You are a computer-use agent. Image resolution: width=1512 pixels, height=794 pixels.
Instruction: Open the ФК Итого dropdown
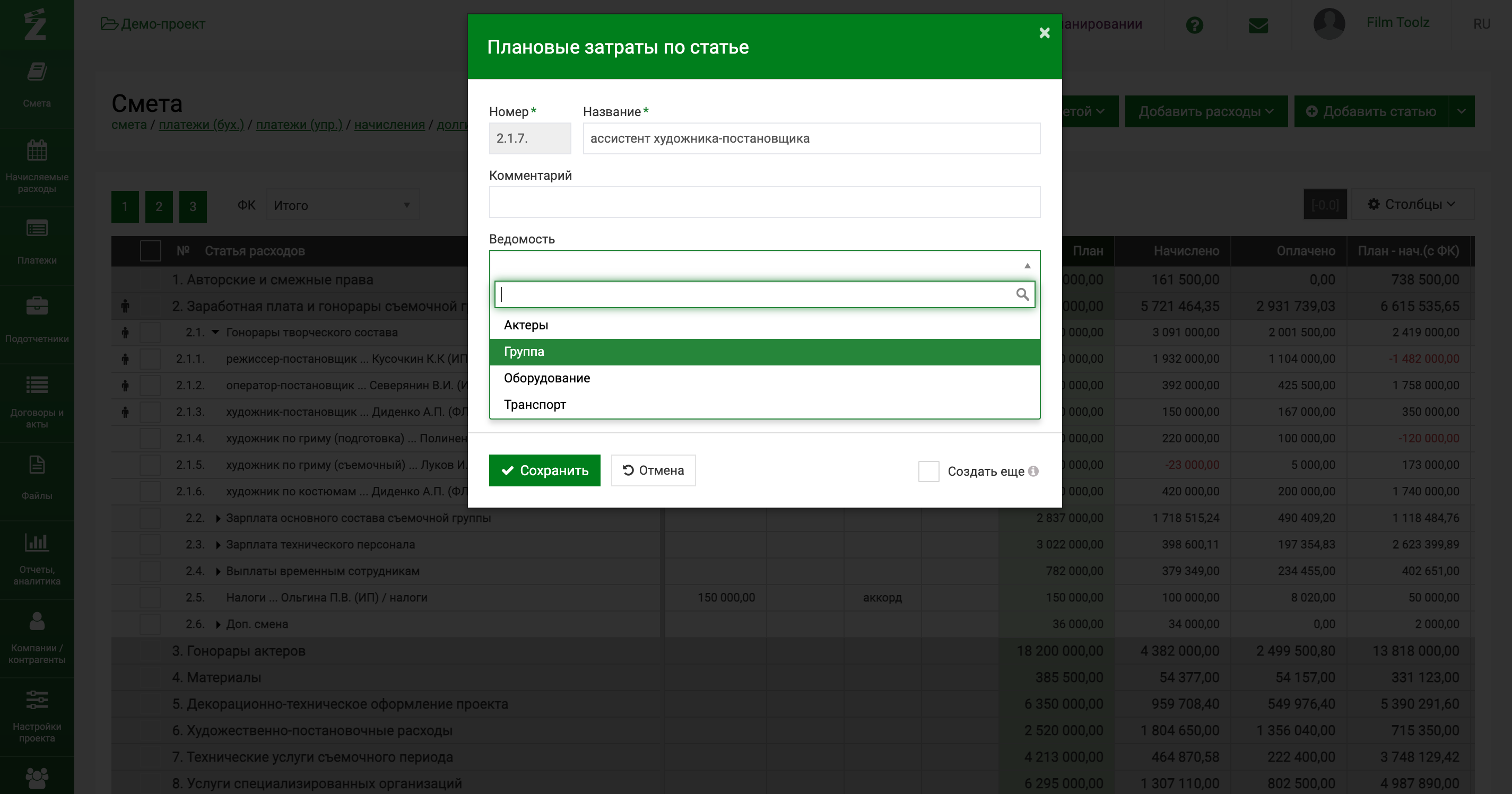click(x=343, y=205)
